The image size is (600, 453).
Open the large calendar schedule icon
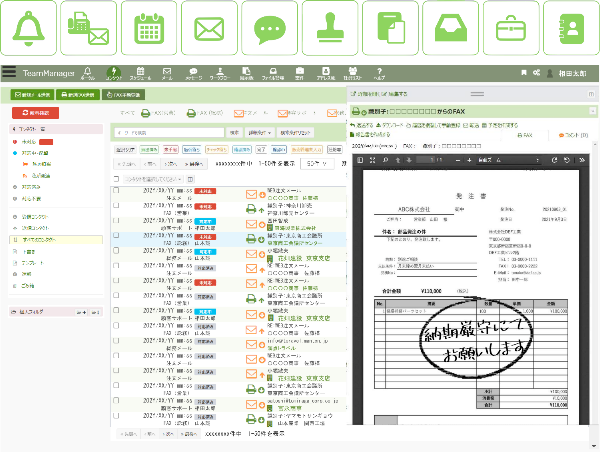point(148,27)
